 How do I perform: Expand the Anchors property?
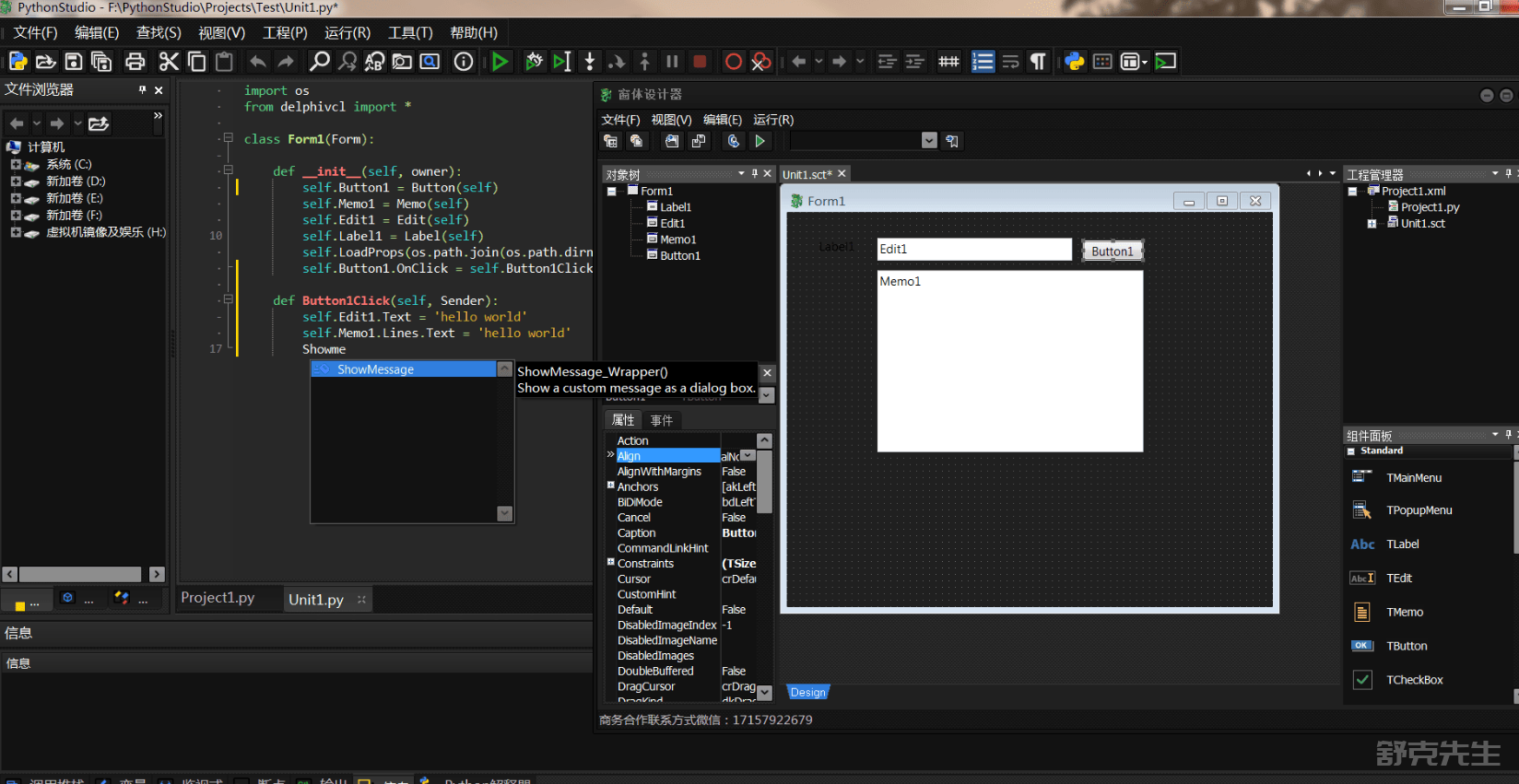pos(610,486)
